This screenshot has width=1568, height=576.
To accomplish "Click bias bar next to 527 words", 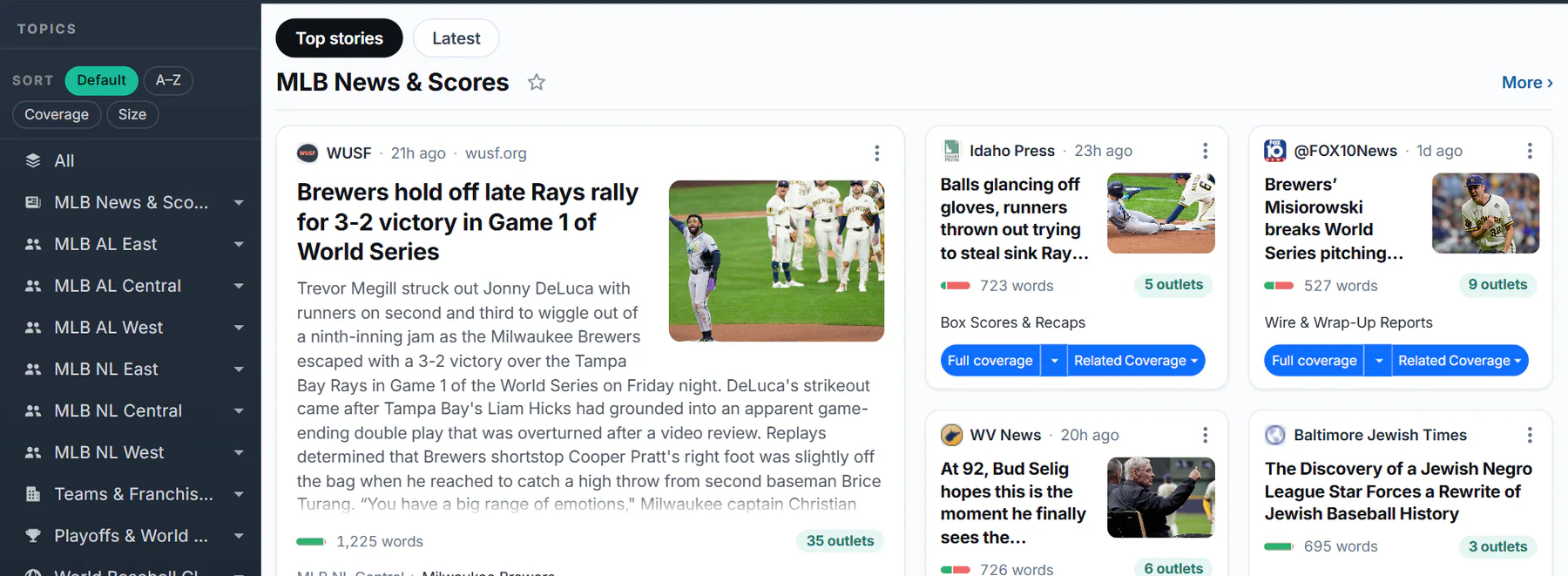I will click(x=1280, y=286).
